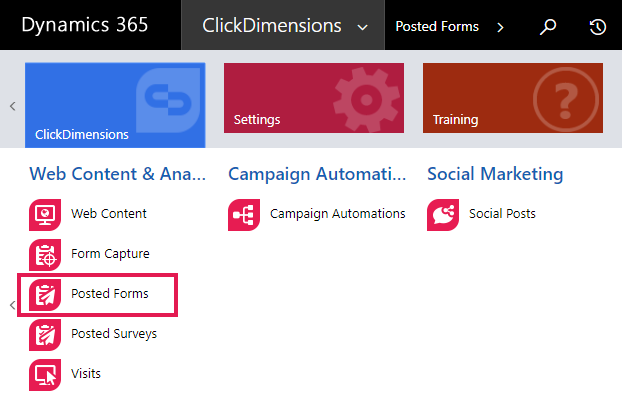Open the recent history clock icon
The image size is (622, 398).
597,27
